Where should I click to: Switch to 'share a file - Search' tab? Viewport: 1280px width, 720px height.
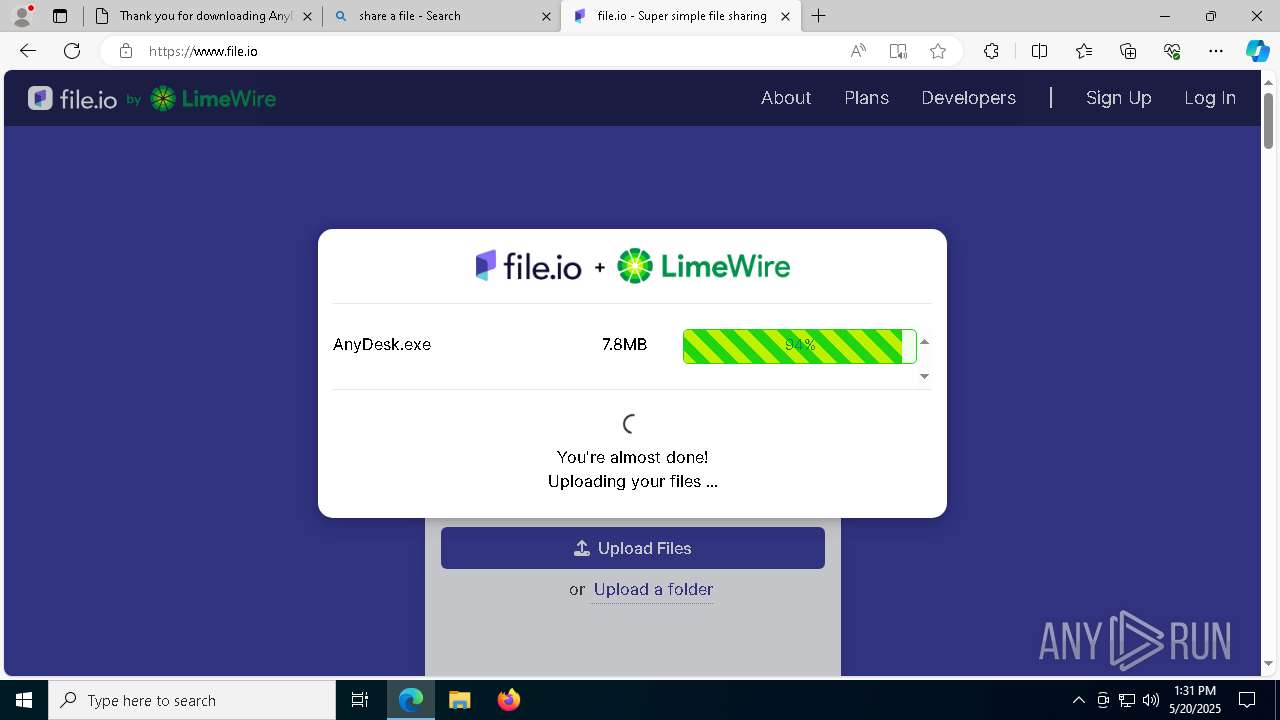click(442, 16)
